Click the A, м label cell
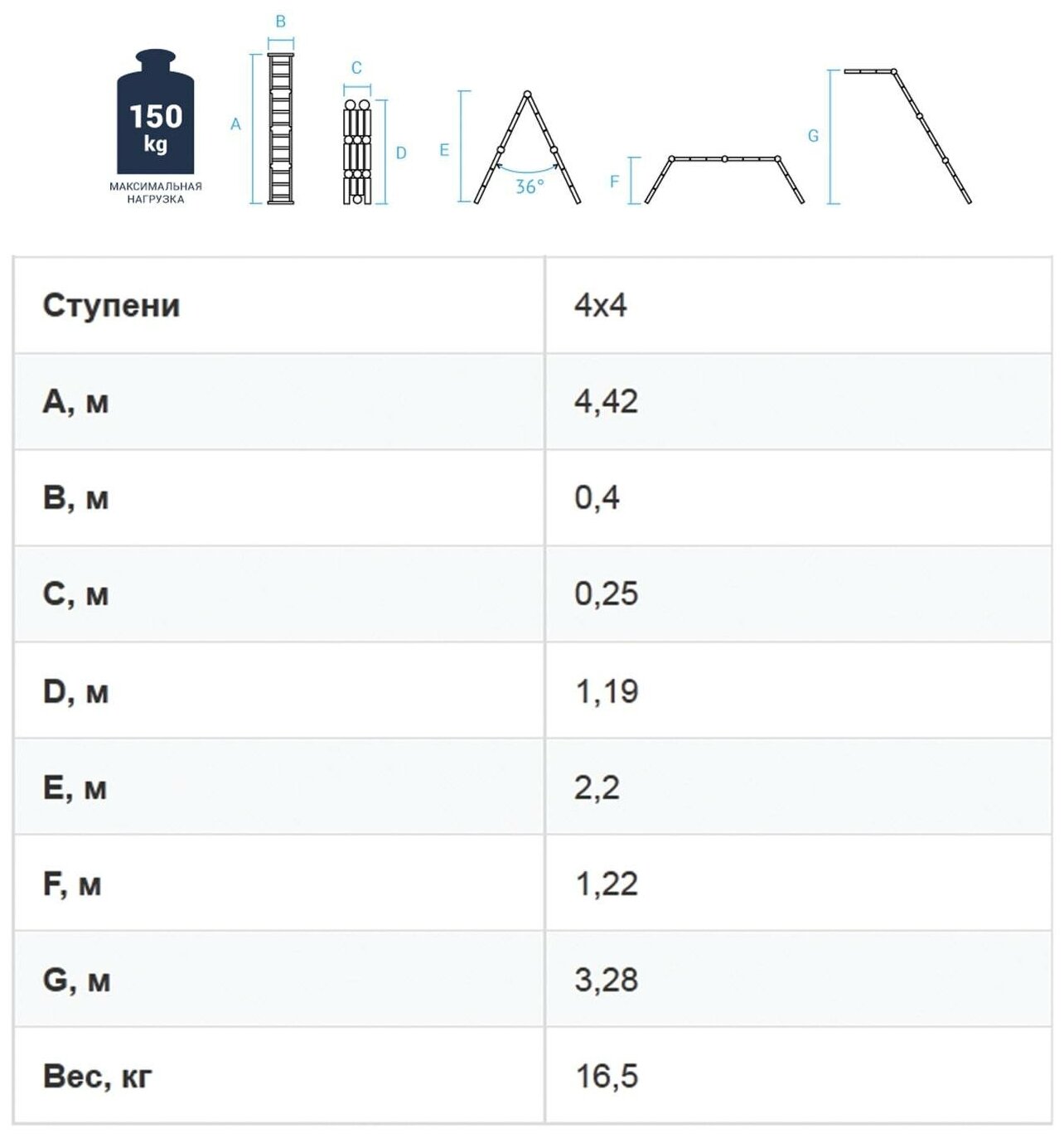The width and height of the screenshot is (1064, 1138). point(279,402)
